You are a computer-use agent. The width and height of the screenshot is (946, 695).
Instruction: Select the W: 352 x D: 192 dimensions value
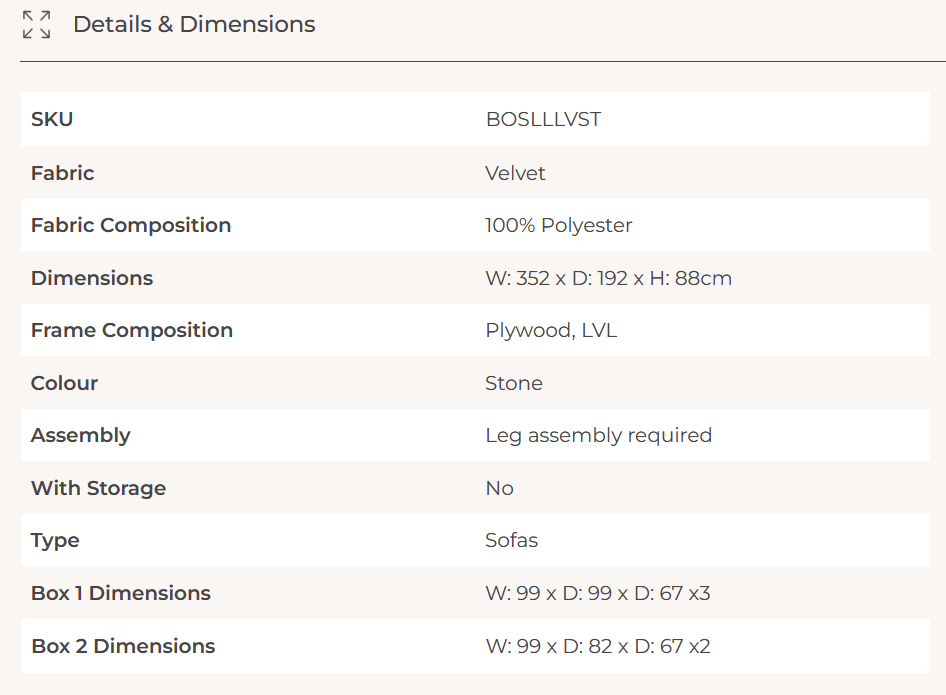(x=608, y=278)
